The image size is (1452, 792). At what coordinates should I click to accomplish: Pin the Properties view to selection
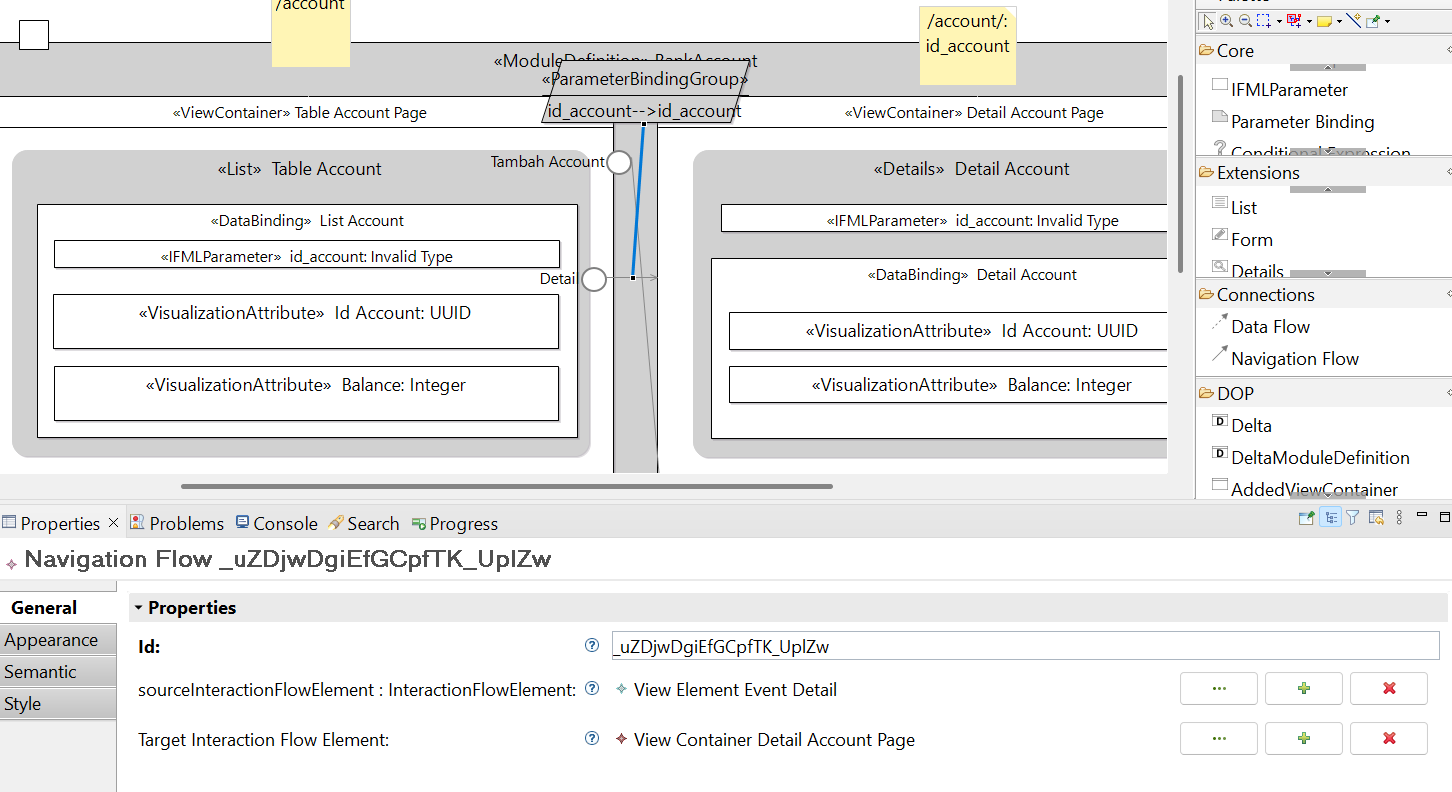click(x=1306, y=517)
